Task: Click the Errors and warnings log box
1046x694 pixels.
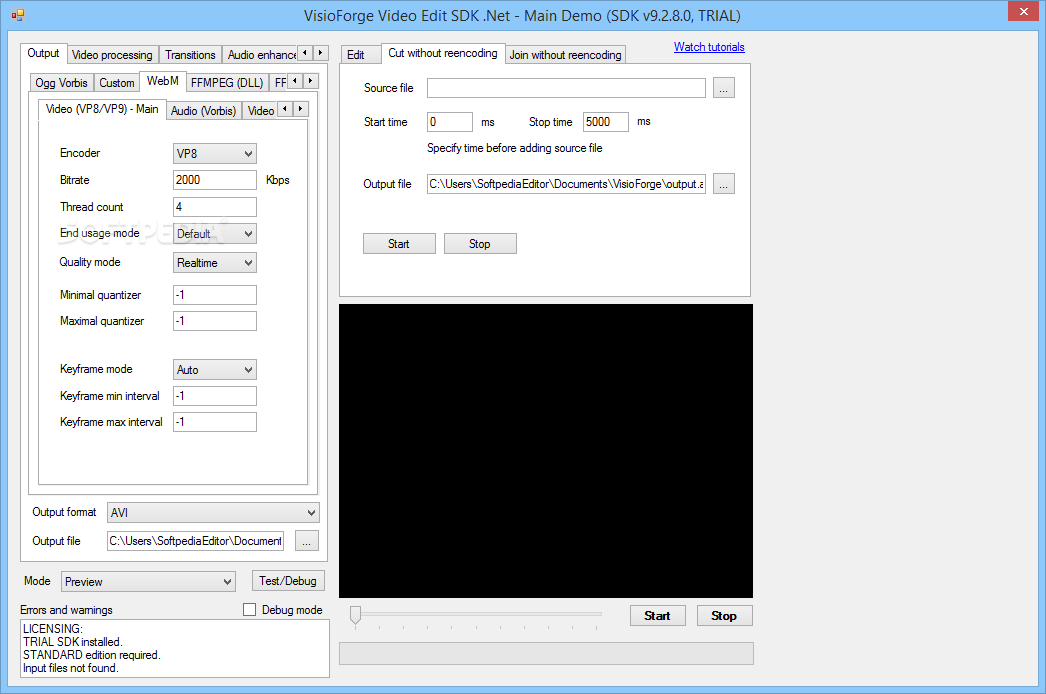Action: point(175,649)
